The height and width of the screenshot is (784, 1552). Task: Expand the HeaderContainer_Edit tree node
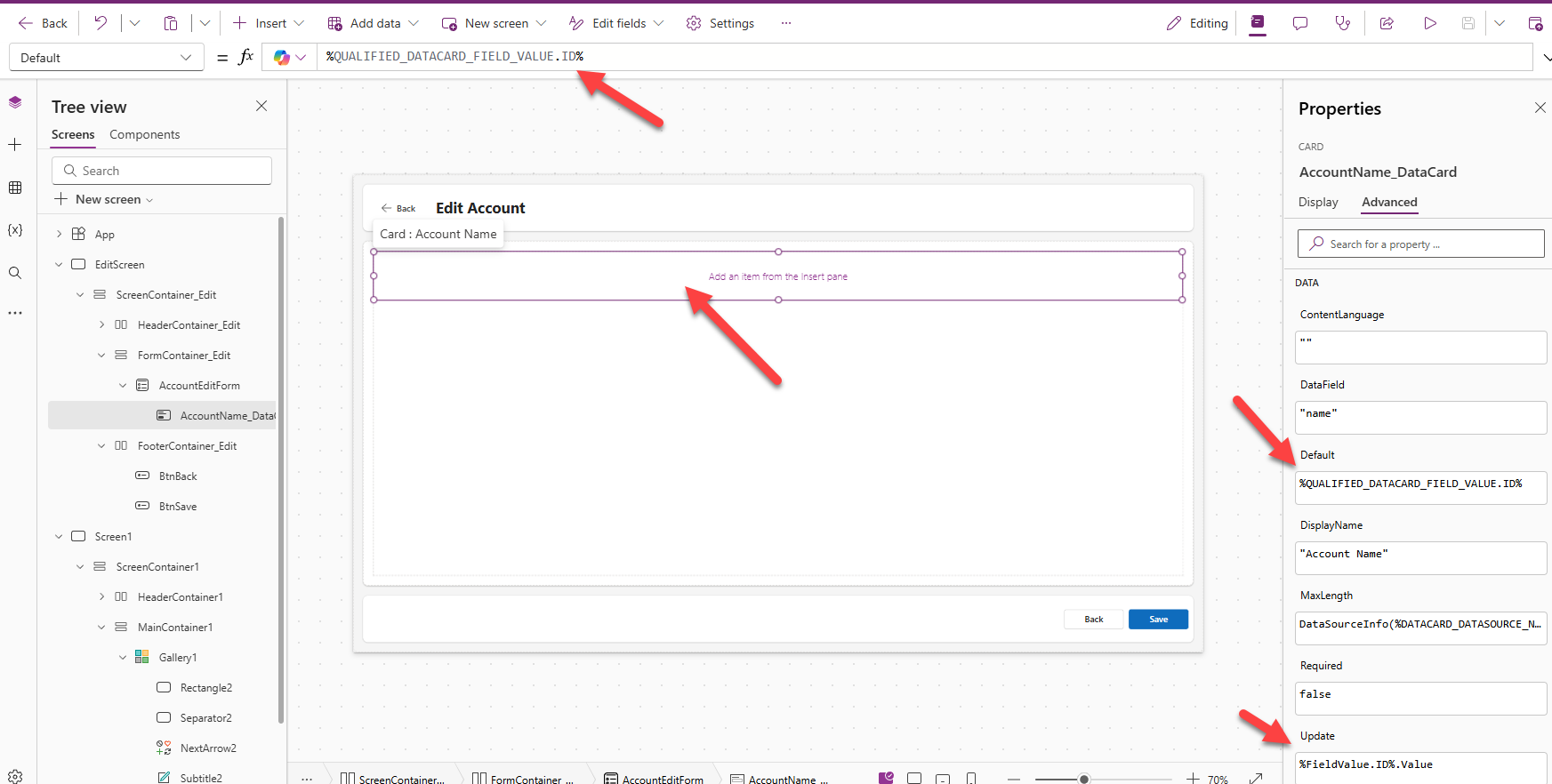point(101,325)
